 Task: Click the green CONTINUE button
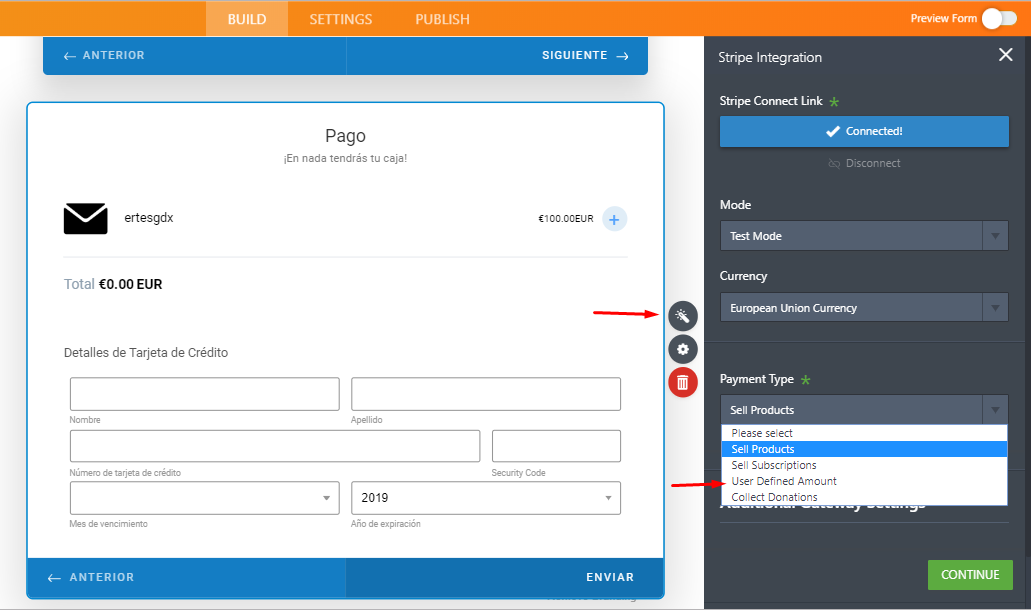coord(970,575)
